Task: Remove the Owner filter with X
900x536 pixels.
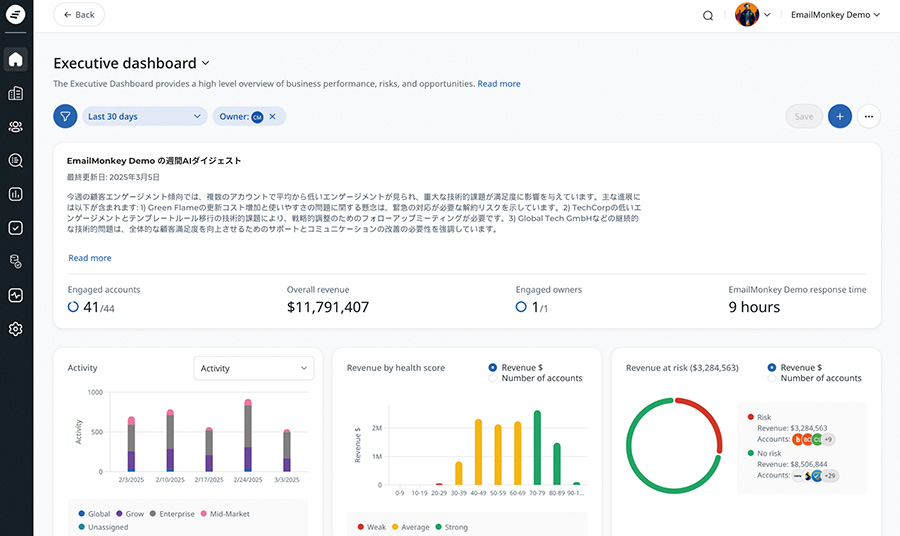Action: pos(273,116)
